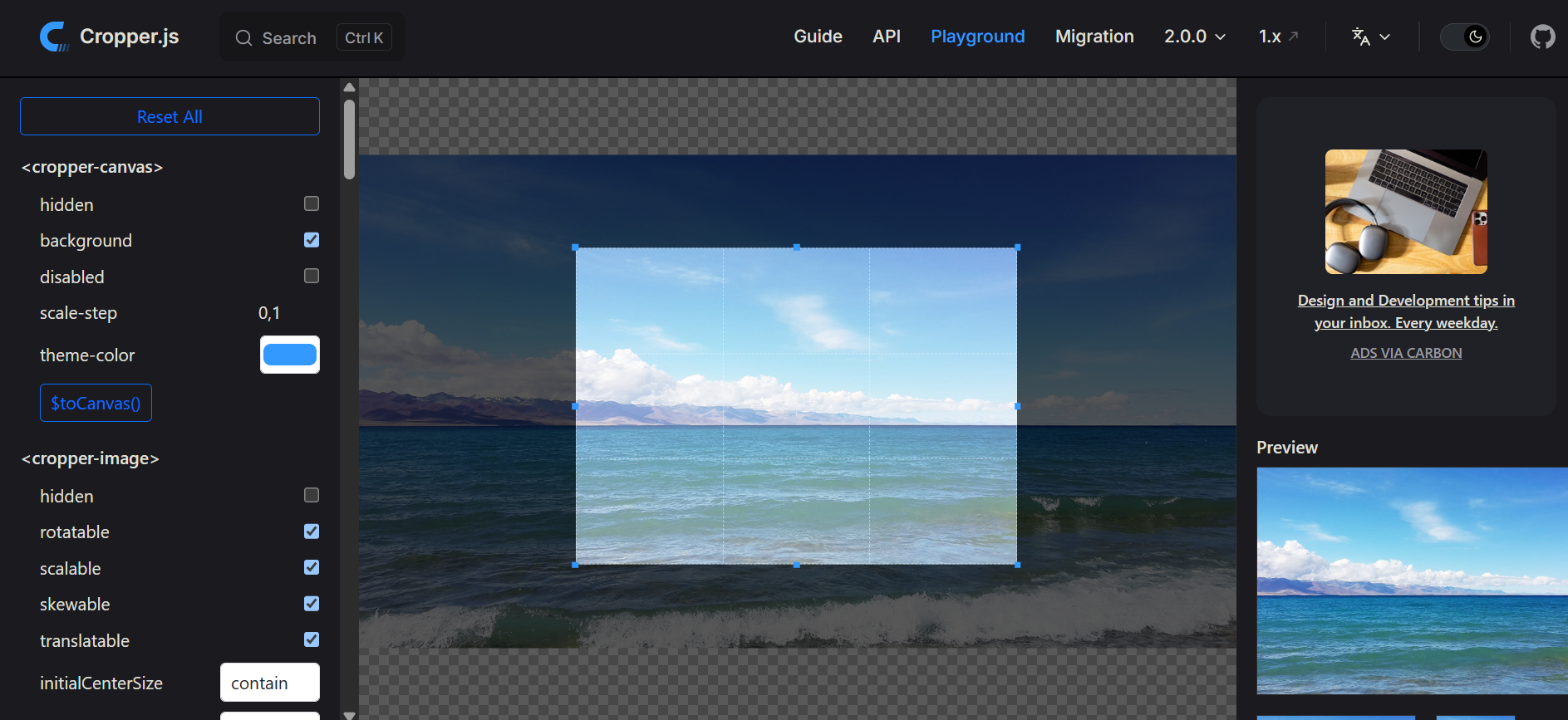This screenshot has width=1568, height=720.
Task: Click the sidebar scrollbar thumb
Action: click(350, 140)
